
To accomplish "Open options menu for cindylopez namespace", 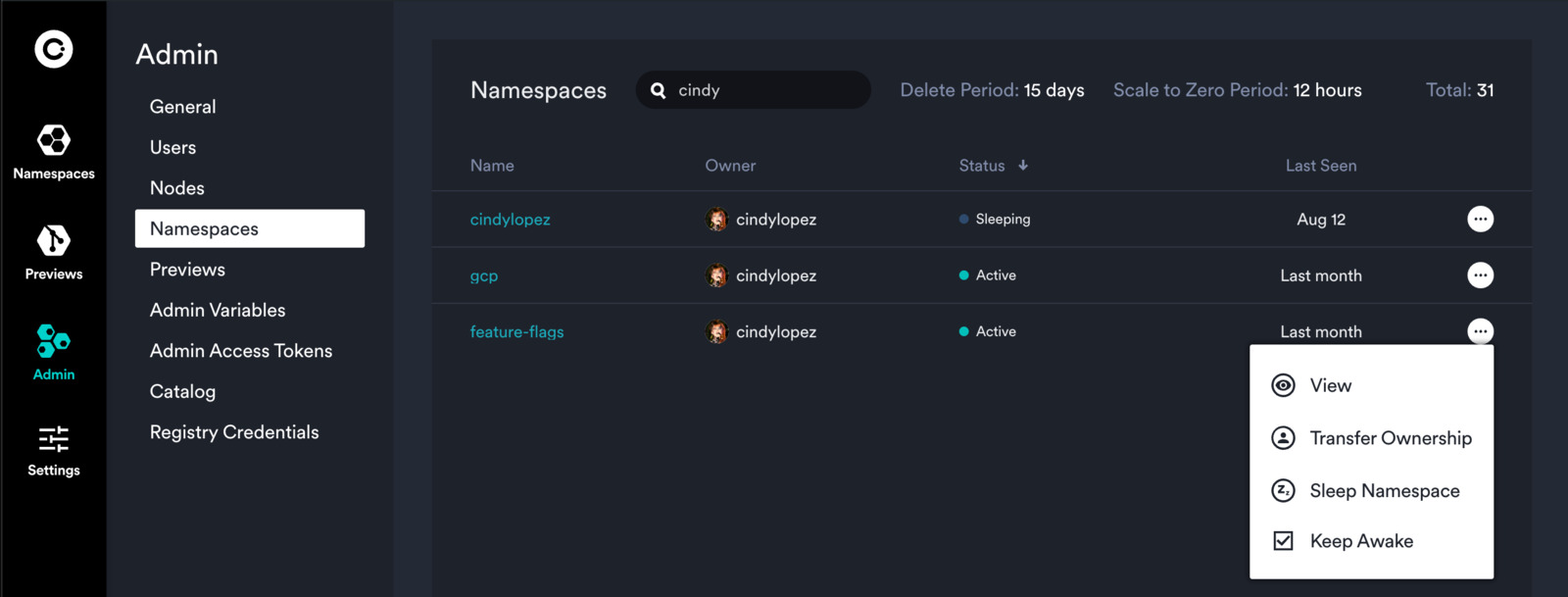I will pos(1480,220).
